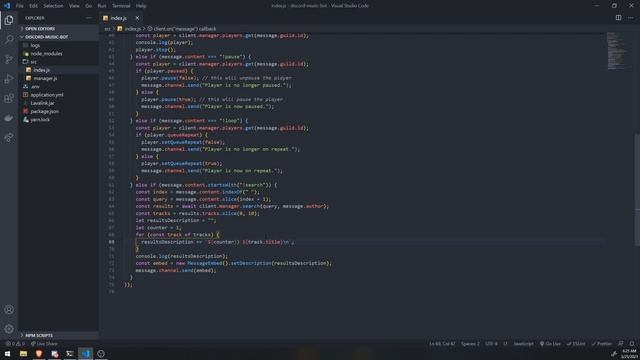This screenshot has height=360, width=640.
Task: Open the Go menu
Action: point(89,6)
